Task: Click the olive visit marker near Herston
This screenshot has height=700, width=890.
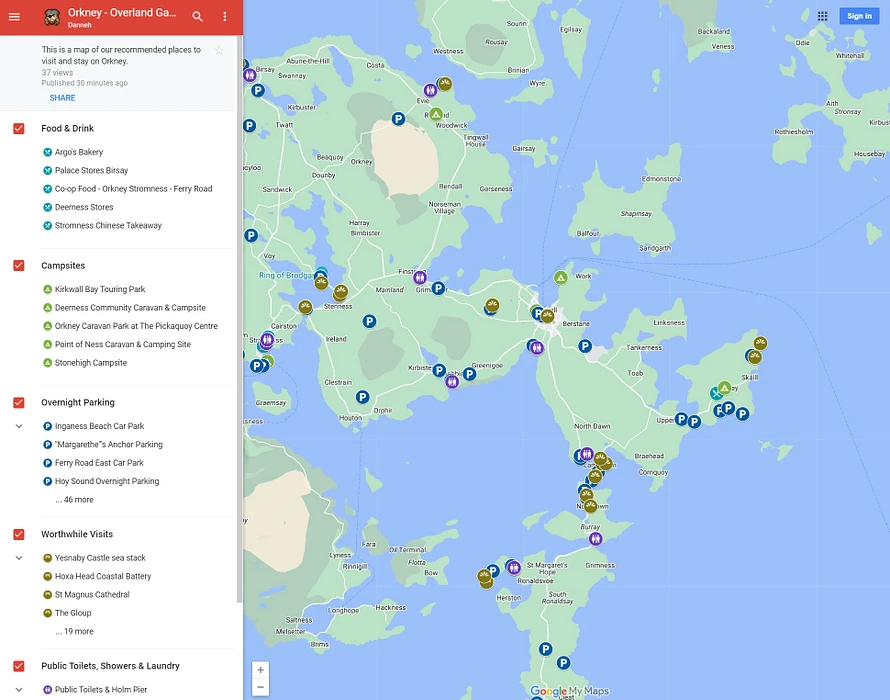Action: 484,577
